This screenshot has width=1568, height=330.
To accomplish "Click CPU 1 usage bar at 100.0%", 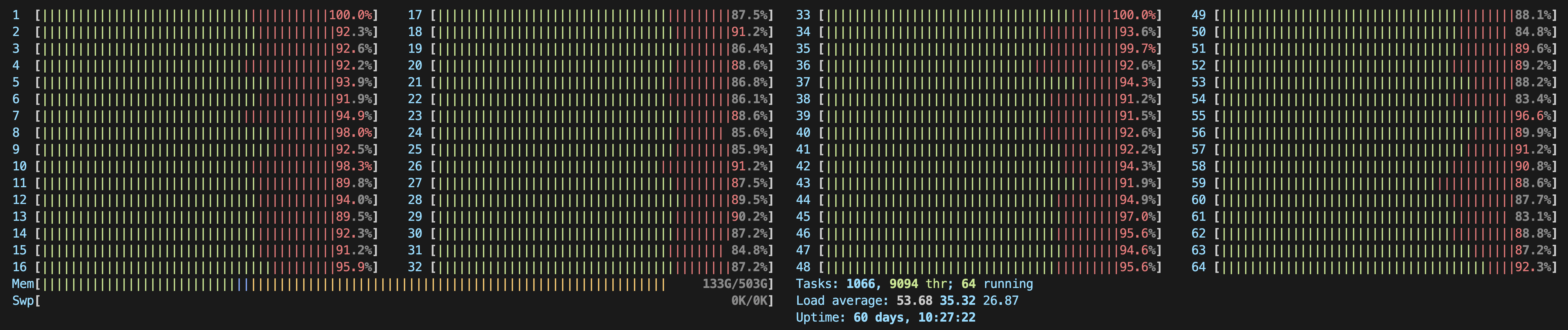I will (x=207, y=15).
